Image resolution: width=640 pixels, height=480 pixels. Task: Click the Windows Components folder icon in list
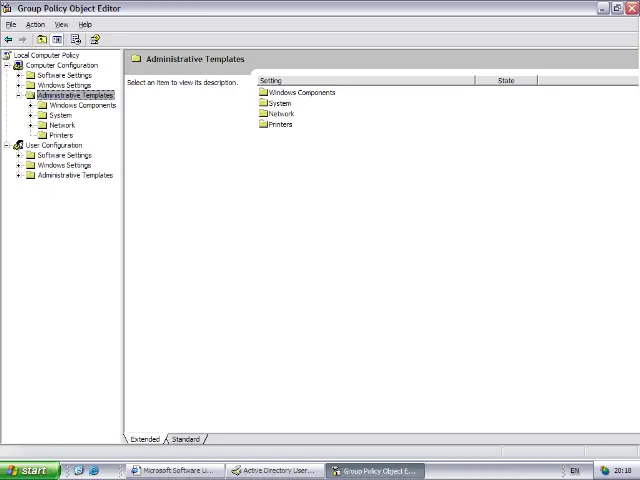pyautogui.click(x=263, y=92)
